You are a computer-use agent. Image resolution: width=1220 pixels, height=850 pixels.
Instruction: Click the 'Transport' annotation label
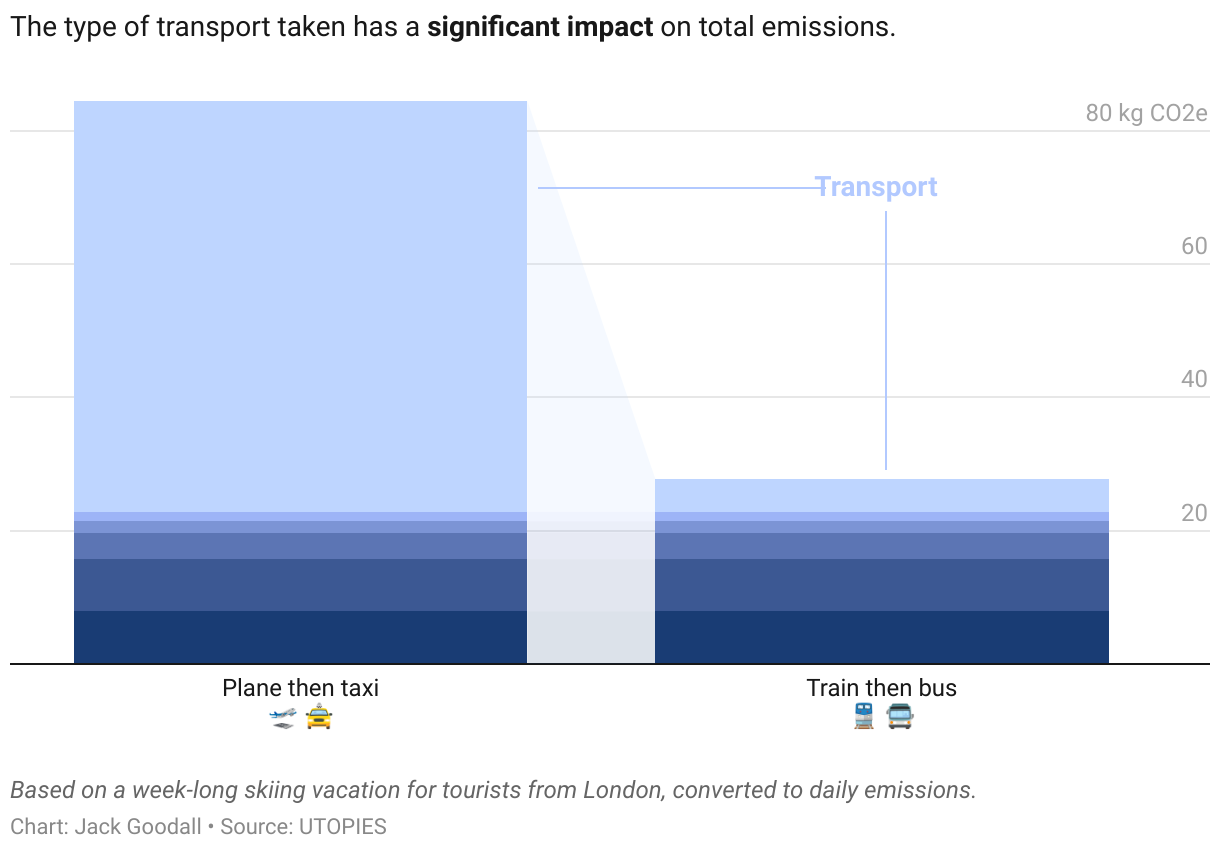click(876, 187)
